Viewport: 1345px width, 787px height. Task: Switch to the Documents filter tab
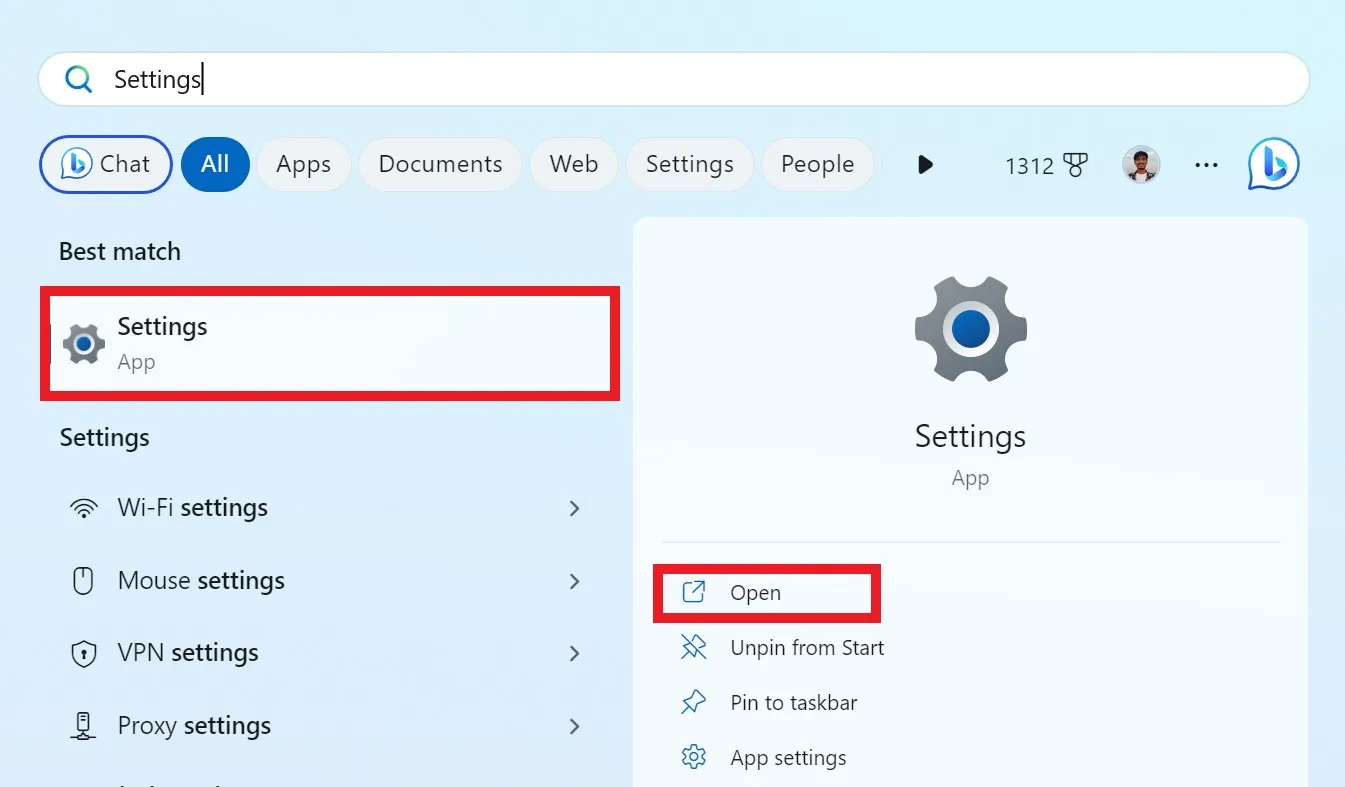(x=440, y=164)
